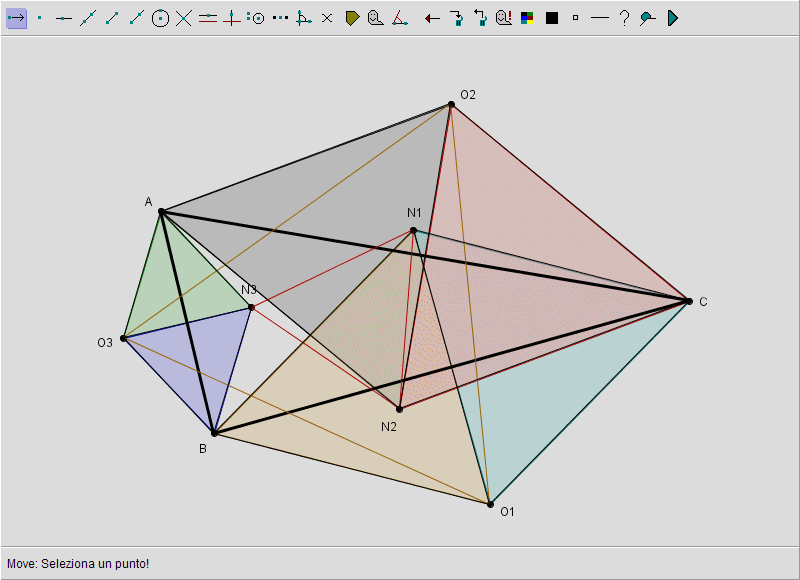The height and width of the screenshot is (580, 800).
Task: Click the small square point-style icon
Action: (576, 18)
